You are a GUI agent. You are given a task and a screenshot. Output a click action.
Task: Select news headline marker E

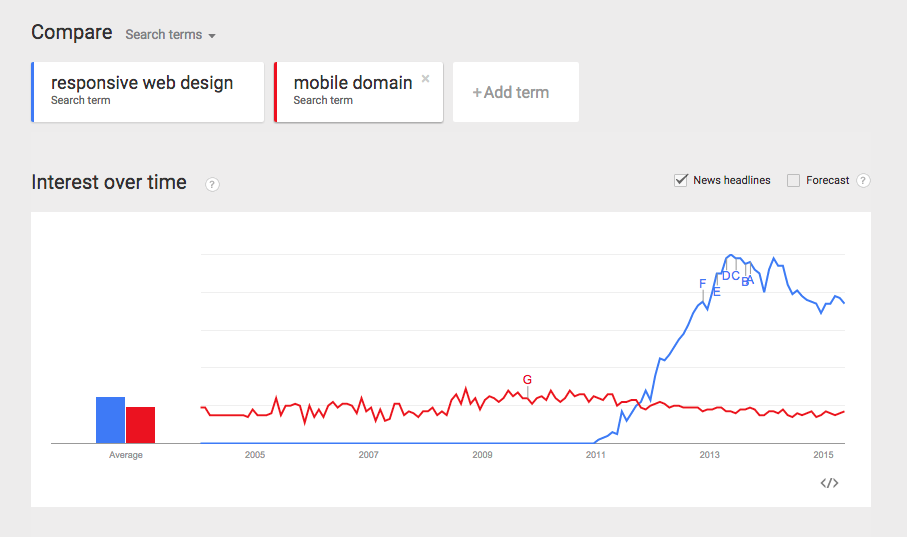(717, 292)
